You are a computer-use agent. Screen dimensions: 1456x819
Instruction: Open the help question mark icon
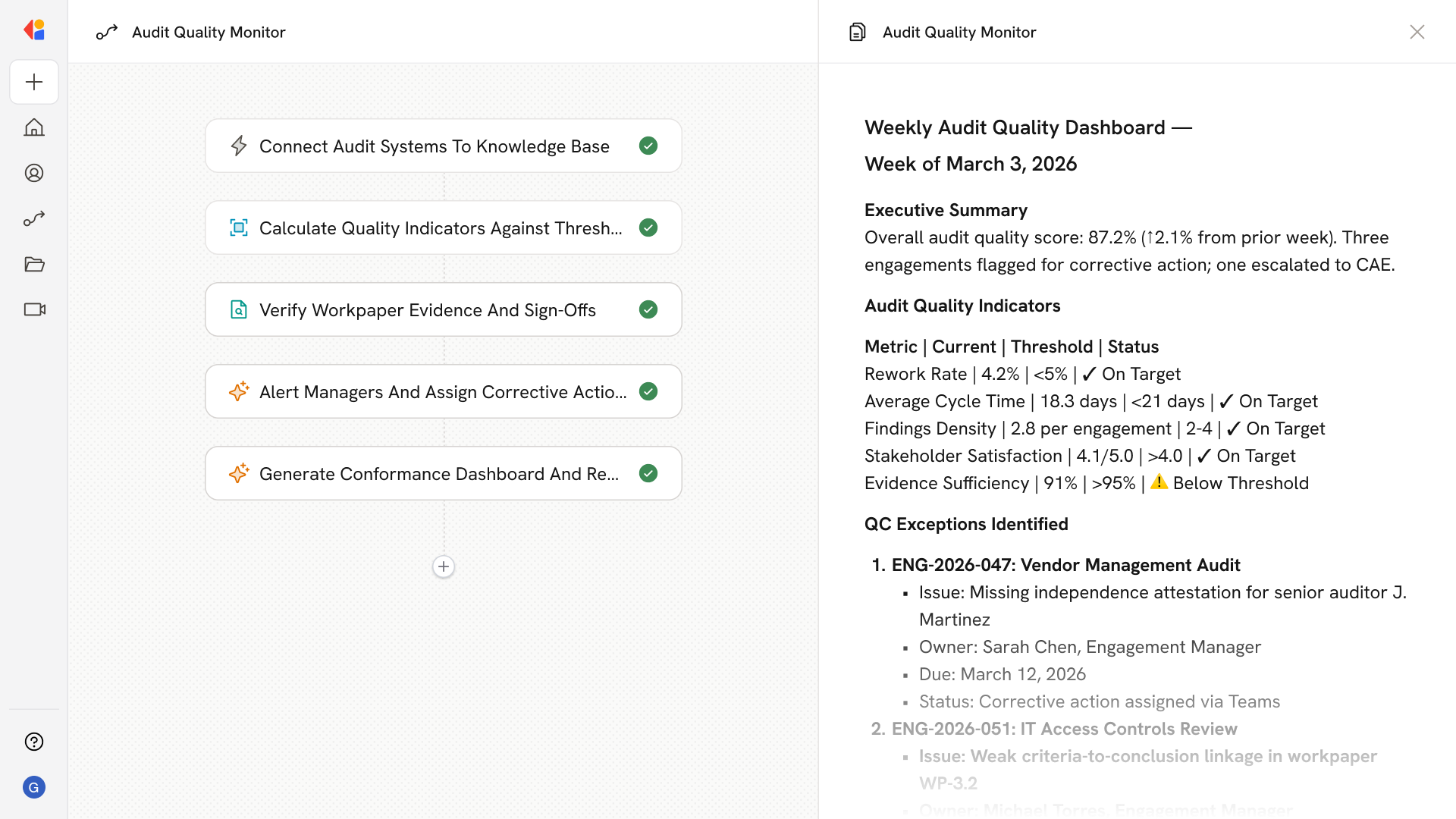tap(34, 742)
